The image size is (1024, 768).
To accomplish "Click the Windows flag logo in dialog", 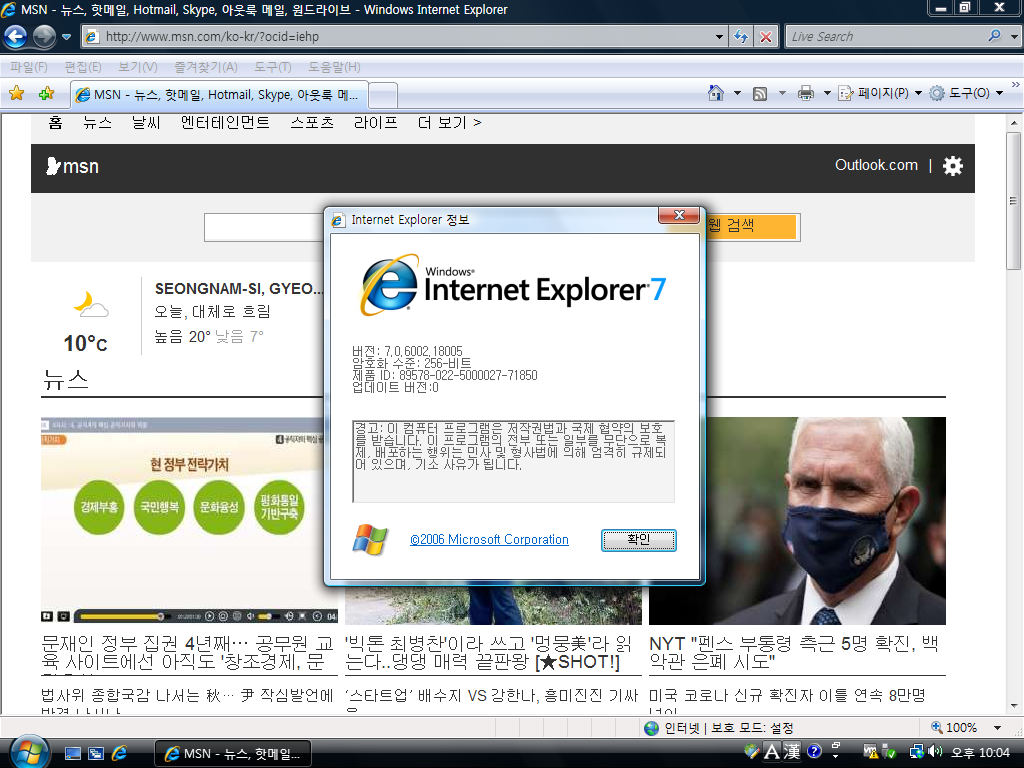I will pyautogui.click(x=370, y=539).
